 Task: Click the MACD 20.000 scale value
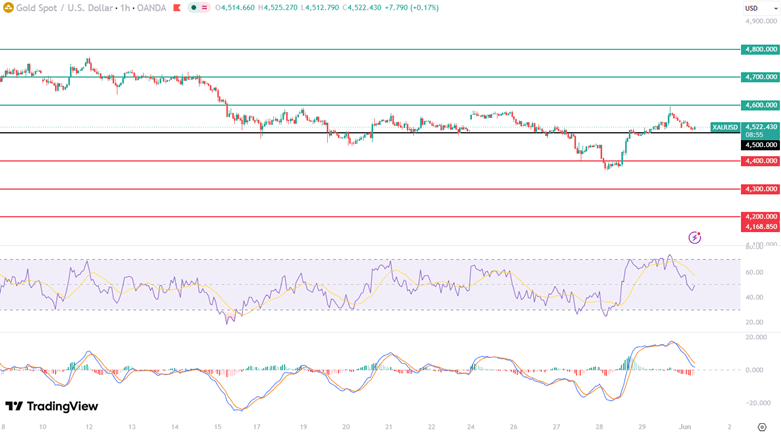click(756, 337)
